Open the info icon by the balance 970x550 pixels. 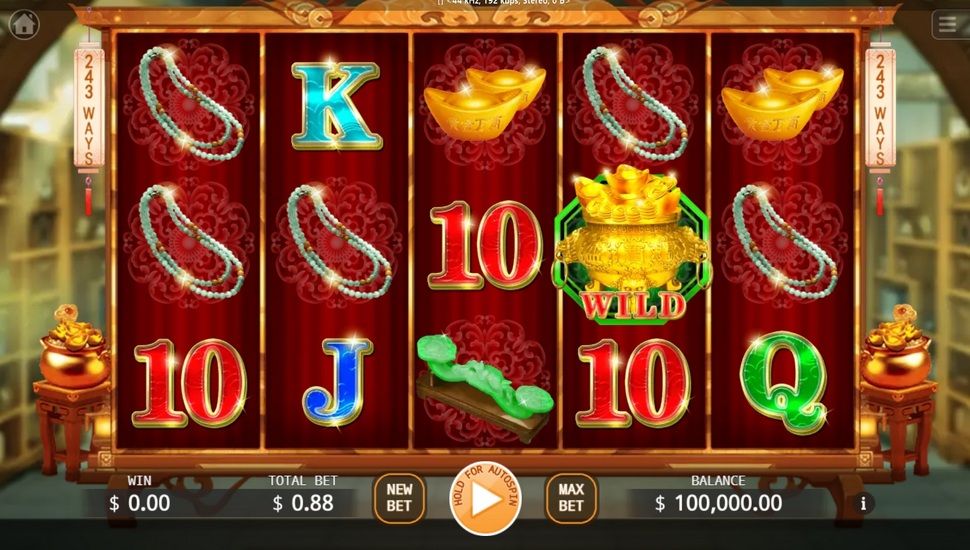[864, 503]
